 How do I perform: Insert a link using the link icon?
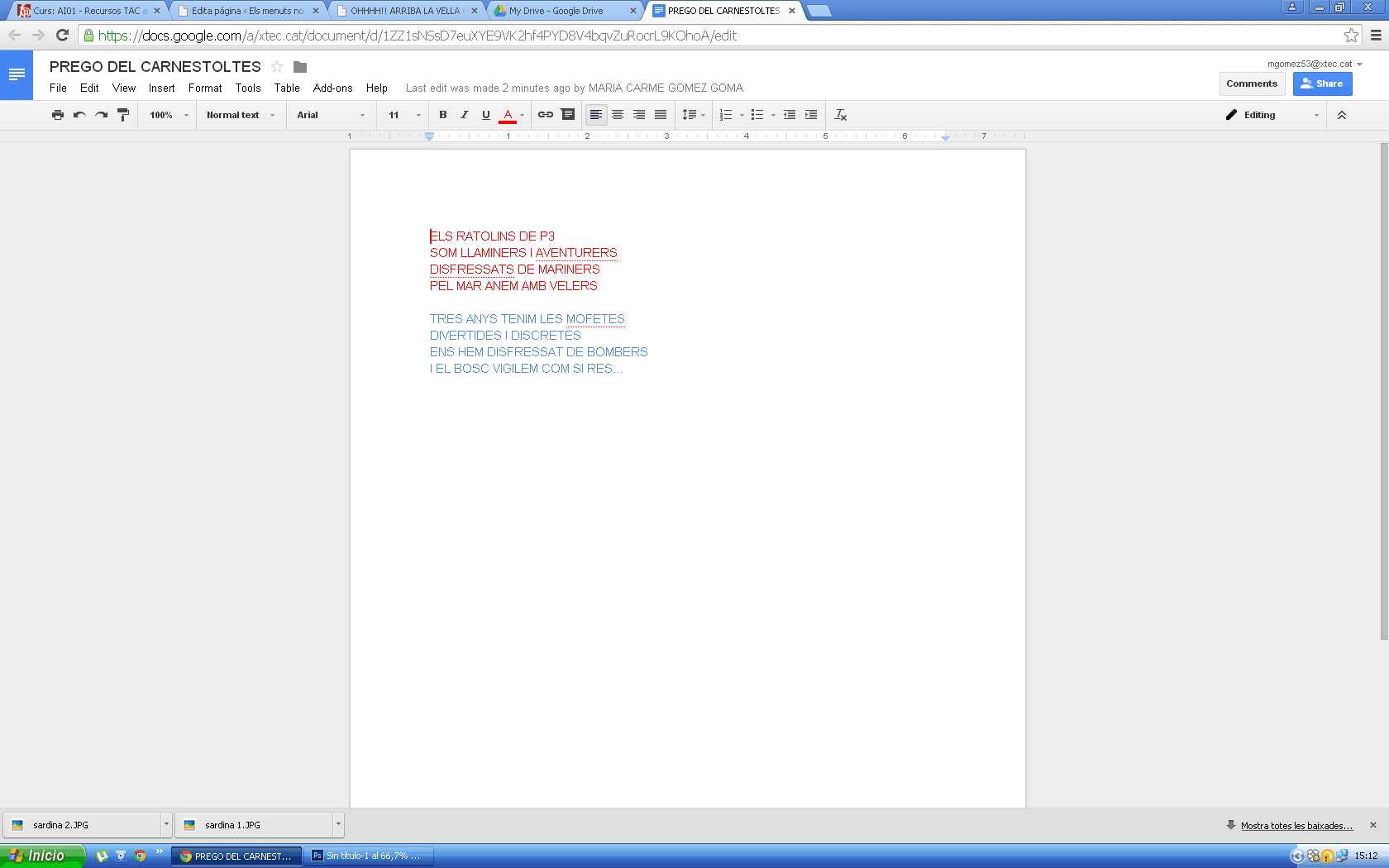tap(546, 115)
